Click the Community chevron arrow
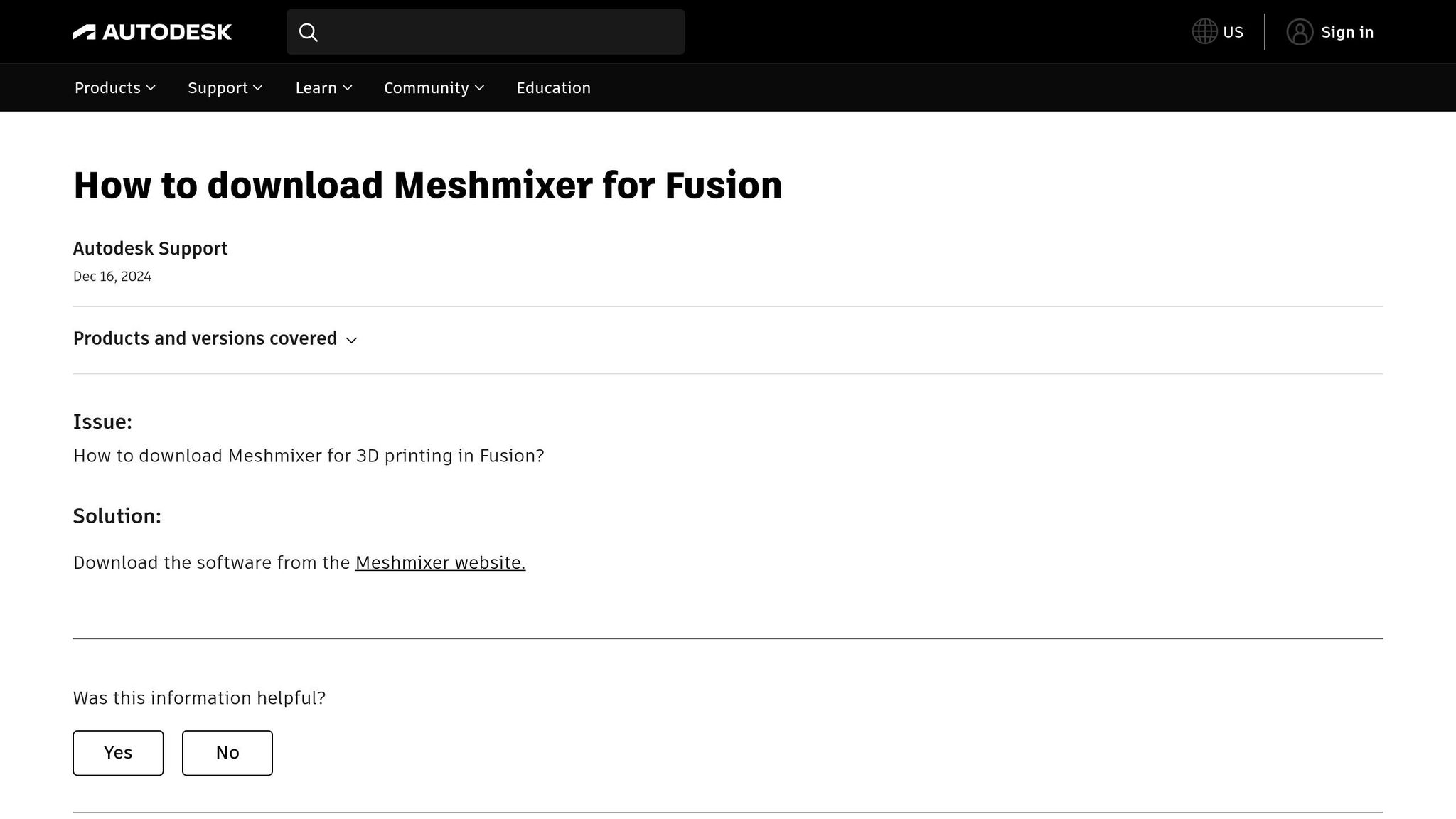The width and height of the screenshot is (1456, 819). [x=480, y=88]
